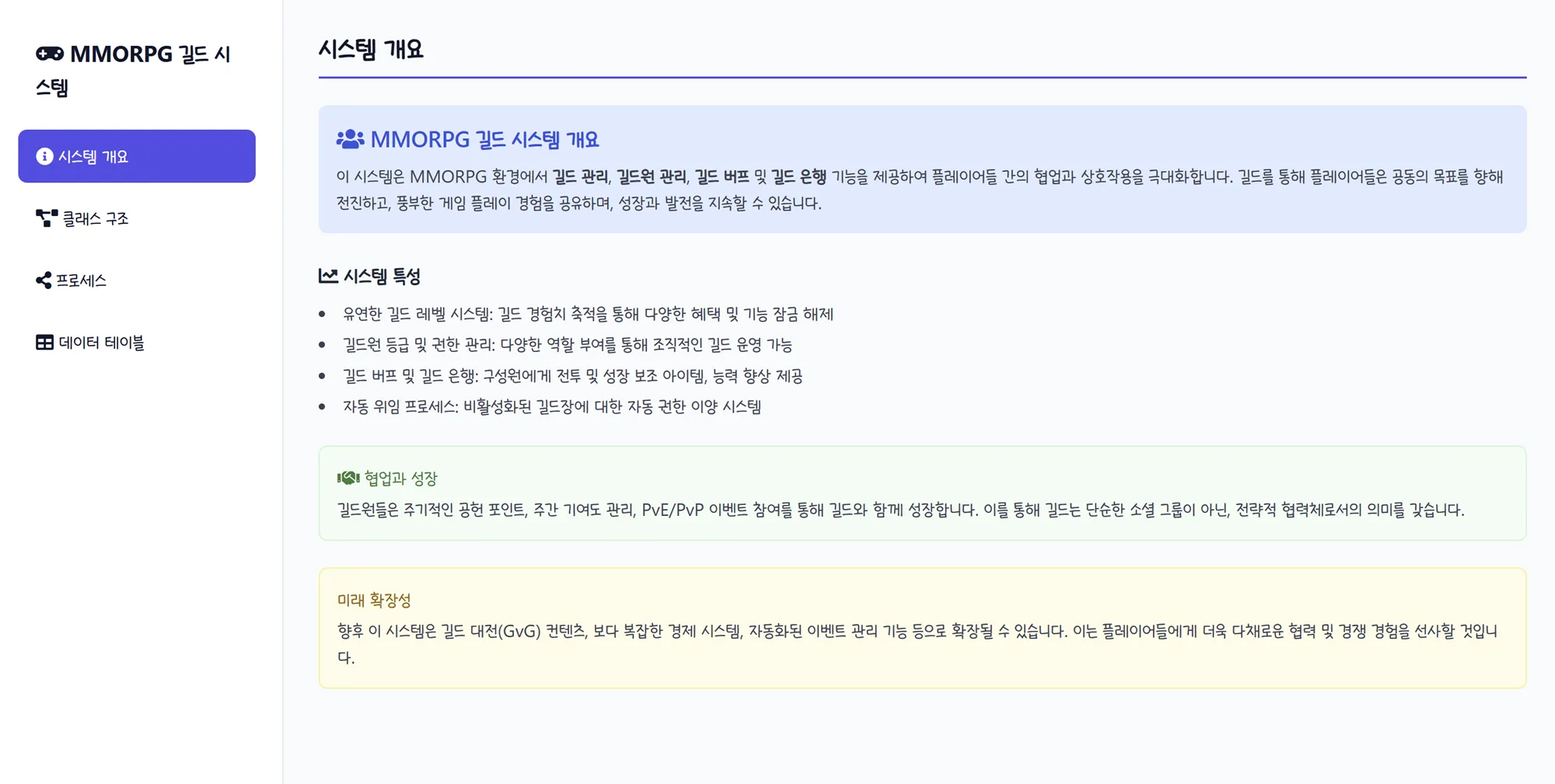Select 데이터 테이블 in the sidebar
This screenshot has width=1555, height=784.
click(101, 343)
